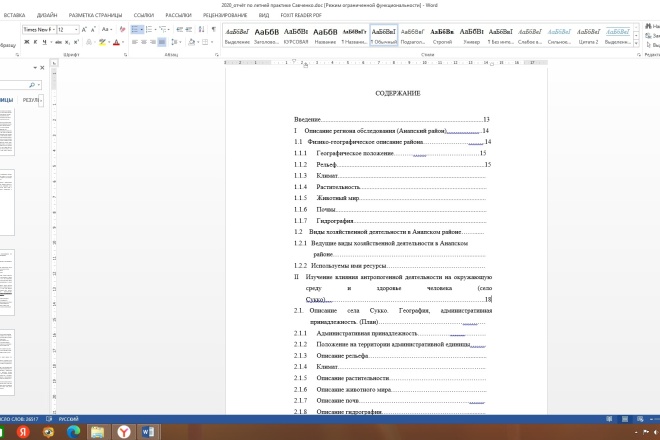
Task: Align text left
Action: coord(135,42)
